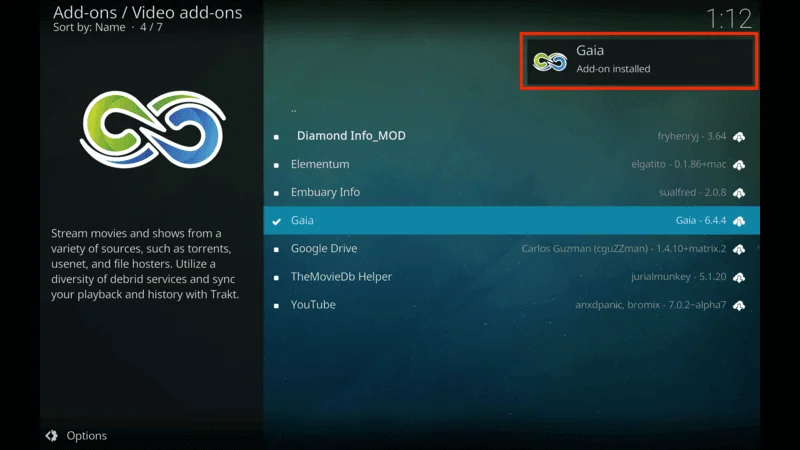Screen dimensions: 800x450
Task: Click the Add-ons / Video add-ons header
Action: coord(147,12)
